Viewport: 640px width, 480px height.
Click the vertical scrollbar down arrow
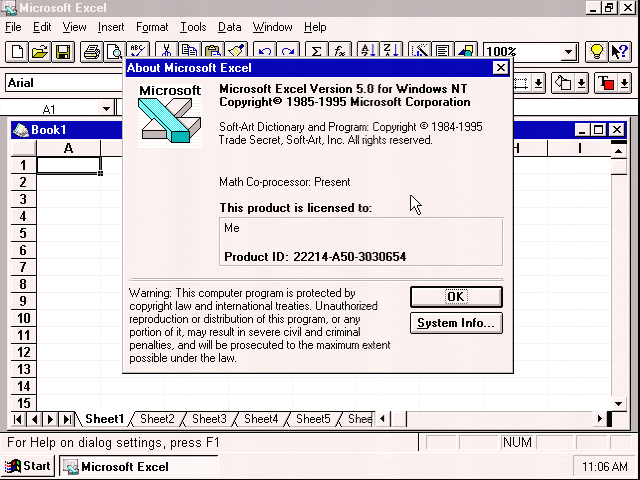[x=619, y=404]
